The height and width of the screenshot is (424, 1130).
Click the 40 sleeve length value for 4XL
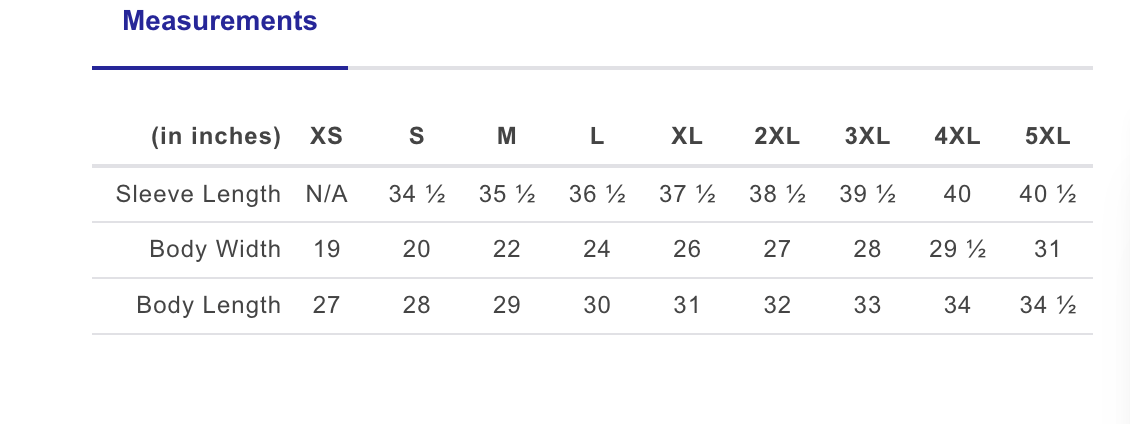pyautogui.click(x=957, y=194)
